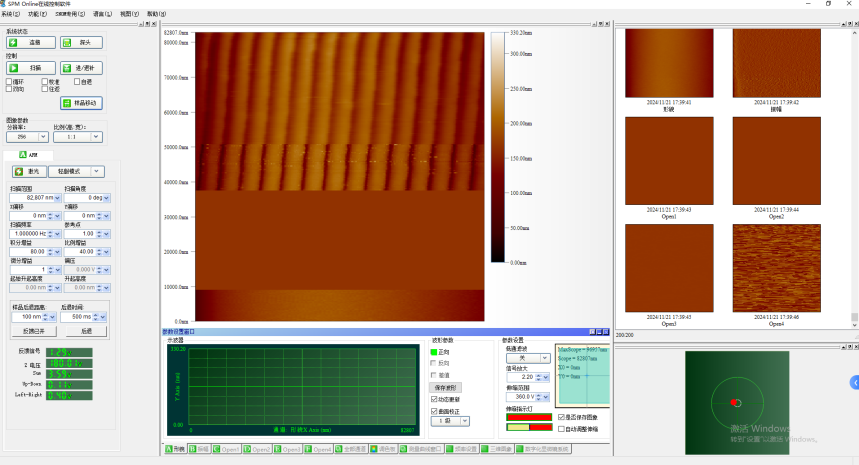Click the save waveform button
859x465 pixels.
[446, 387]
